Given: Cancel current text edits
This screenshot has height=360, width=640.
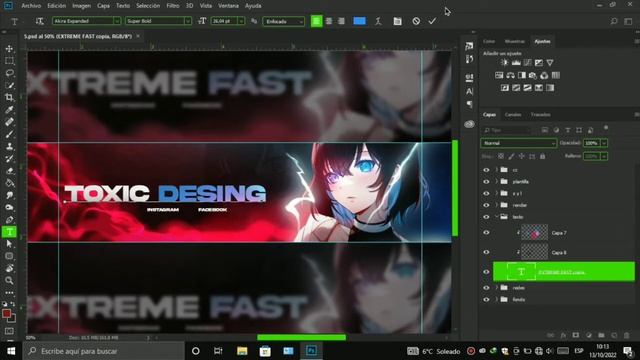Looking at the screenshot, I should (x=416, y=21).
